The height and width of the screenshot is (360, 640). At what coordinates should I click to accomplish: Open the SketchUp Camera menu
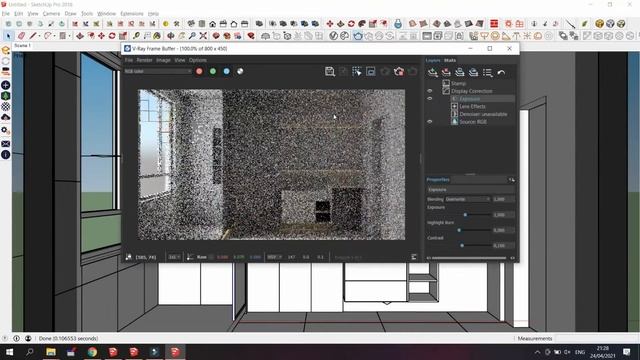tap(51, 13)
